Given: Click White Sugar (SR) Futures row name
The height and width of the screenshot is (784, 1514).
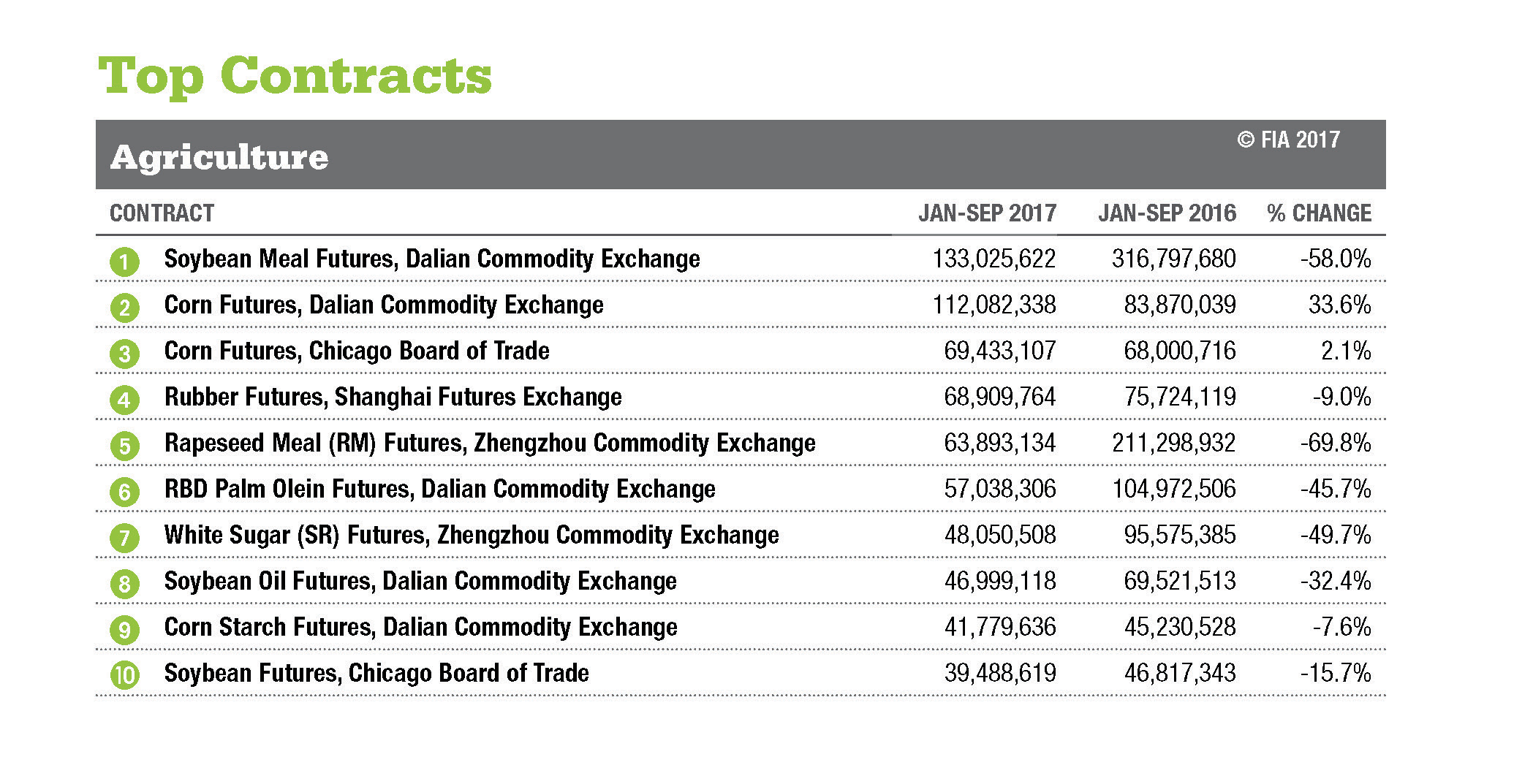Looking at the screenshot, I should (471, 535).
